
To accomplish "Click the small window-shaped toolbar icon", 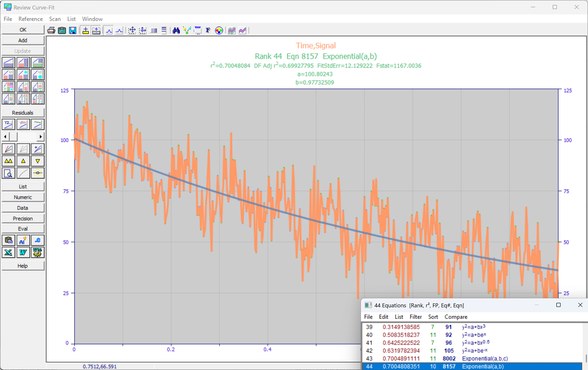I will [198, 30].
